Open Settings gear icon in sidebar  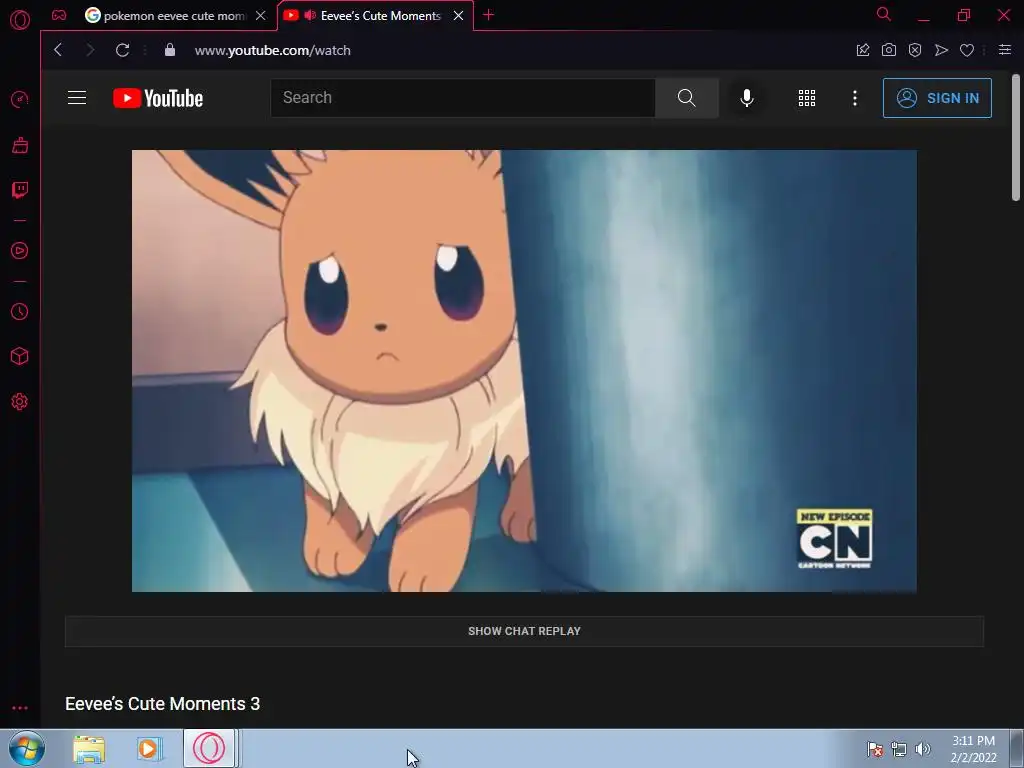click(x=20, y=402)
